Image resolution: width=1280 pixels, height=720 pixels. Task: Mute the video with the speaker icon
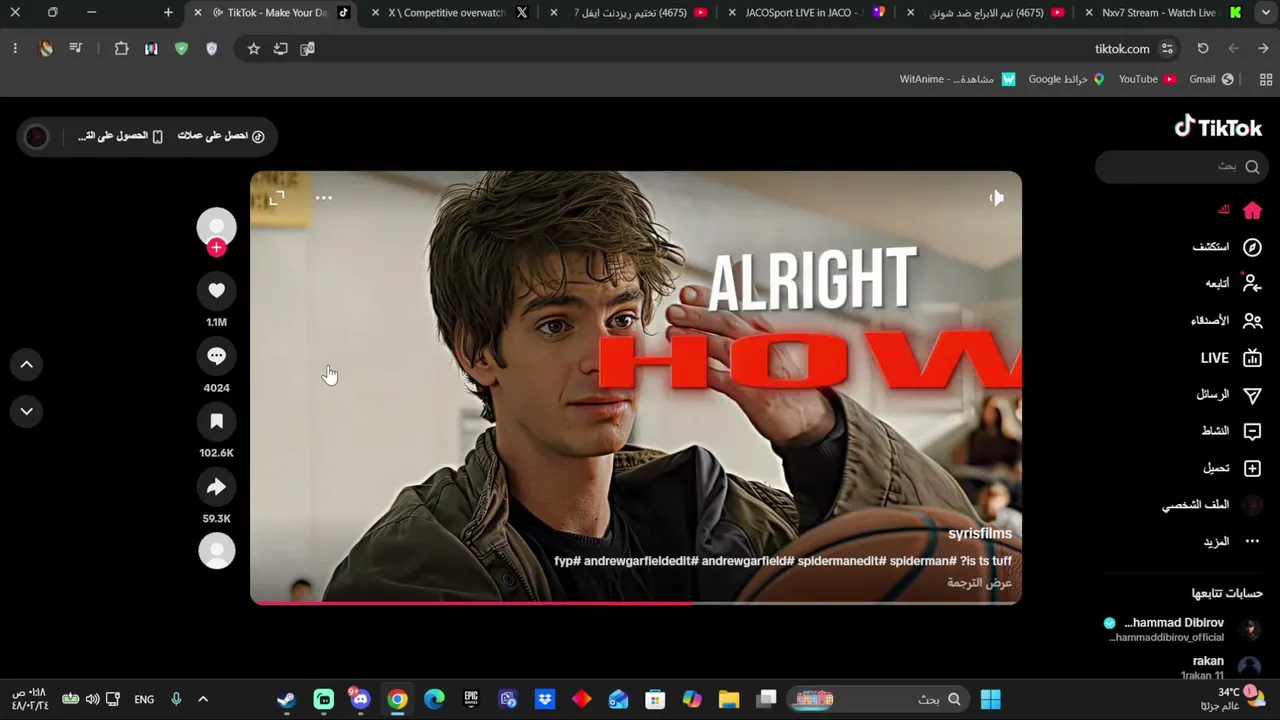tap(996, 198)
